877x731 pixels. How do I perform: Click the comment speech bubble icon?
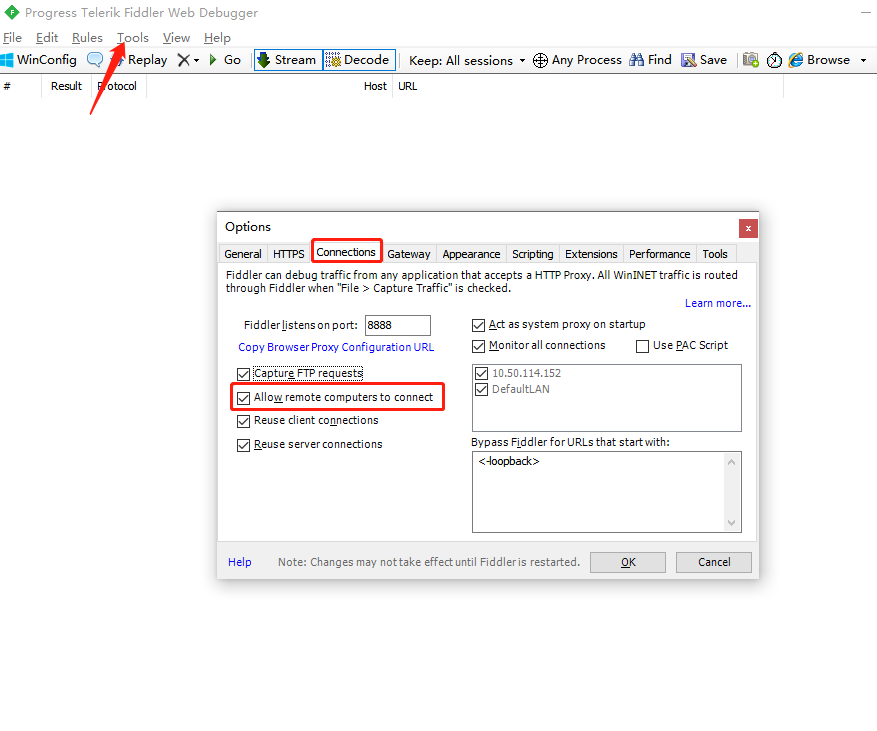(95, 59)
